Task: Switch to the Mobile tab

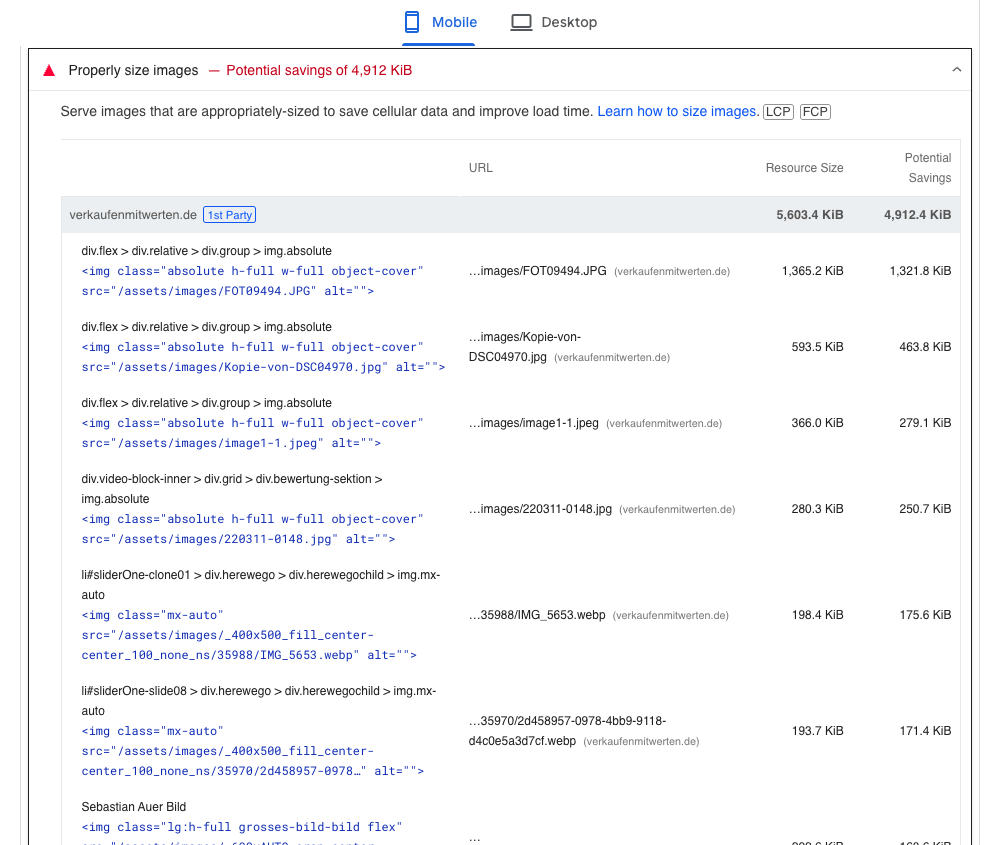Action: coord(440,22)
